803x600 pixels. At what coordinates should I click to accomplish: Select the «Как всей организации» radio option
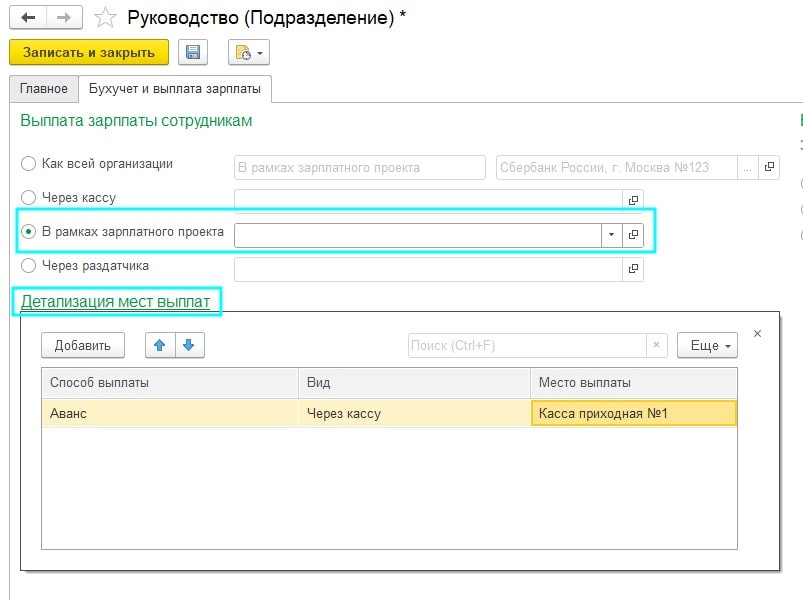pyautogui.click(x=29, y=164)
